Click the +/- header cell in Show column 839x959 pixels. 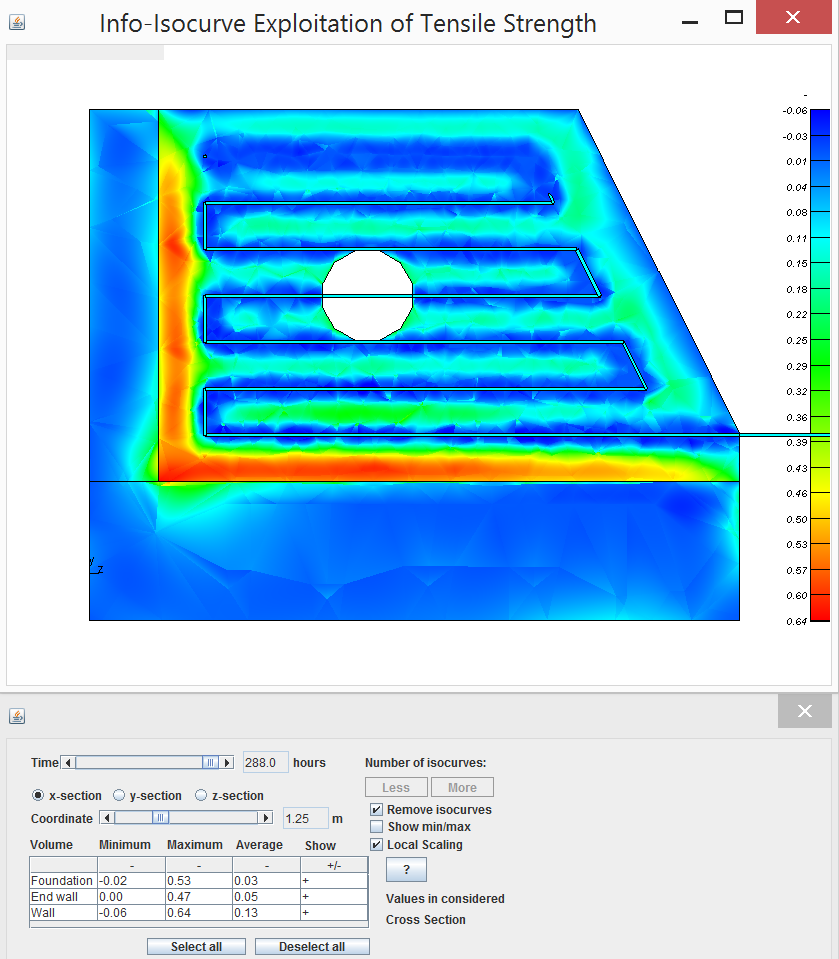click(334, 865)
